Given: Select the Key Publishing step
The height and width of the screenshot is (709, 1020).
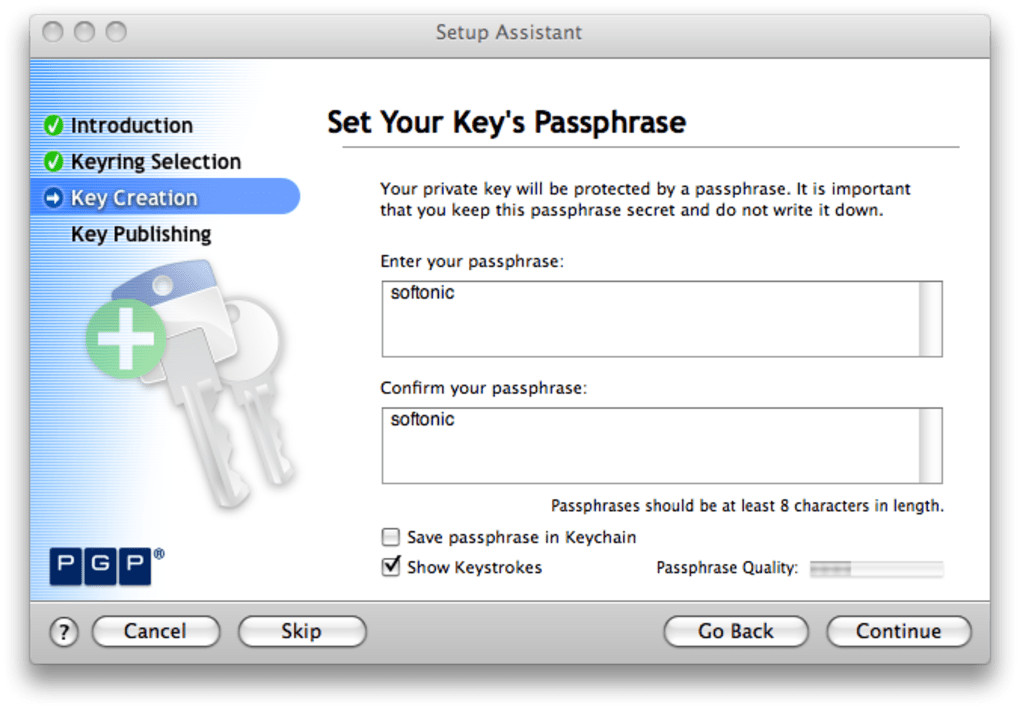Looking at the screenshot, I should click(x=141, y=234).
